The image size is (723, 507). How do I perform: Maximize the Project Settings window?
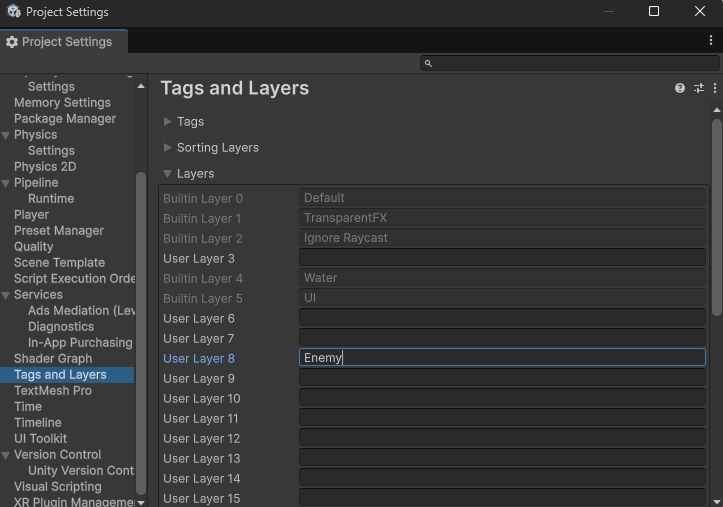(654, 11)
